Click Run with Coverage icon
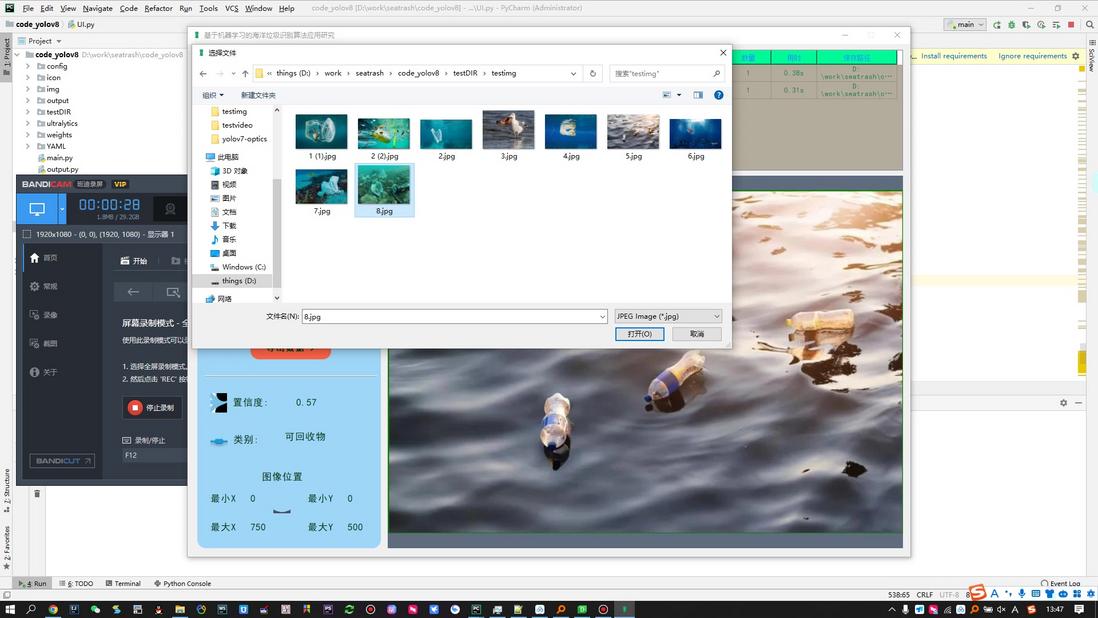Viewport: 1098px width, 618px height. [x=1026, y=24]
